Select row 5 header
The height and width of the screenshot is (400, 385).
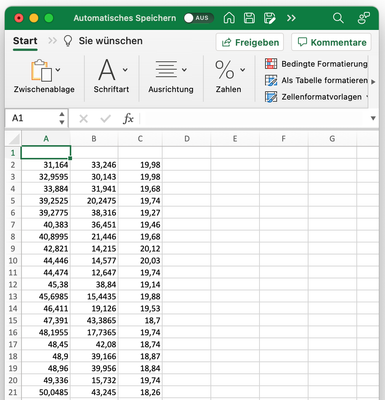[x=13, y=201]
